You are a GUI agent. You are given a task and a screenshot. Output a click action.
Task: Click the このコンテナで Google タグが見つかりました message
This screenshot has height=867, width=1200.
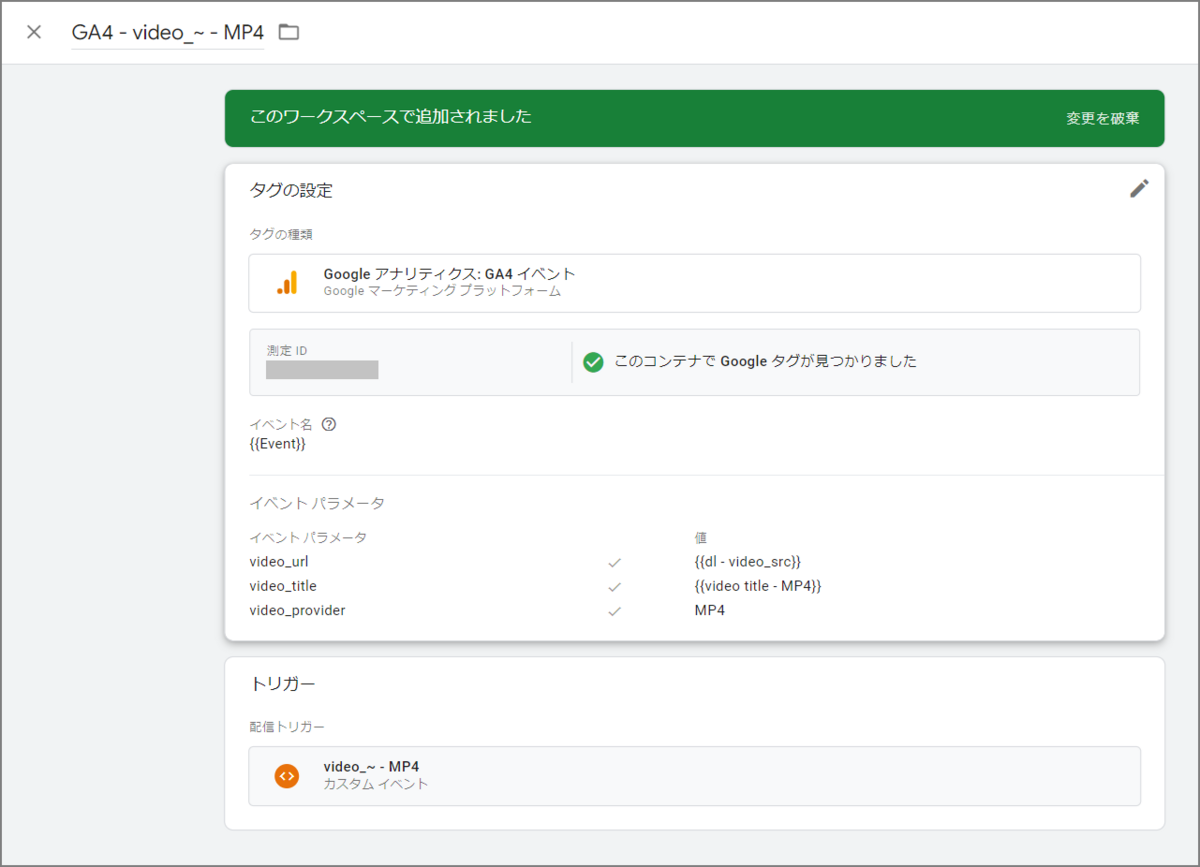(x=765, y=362)
